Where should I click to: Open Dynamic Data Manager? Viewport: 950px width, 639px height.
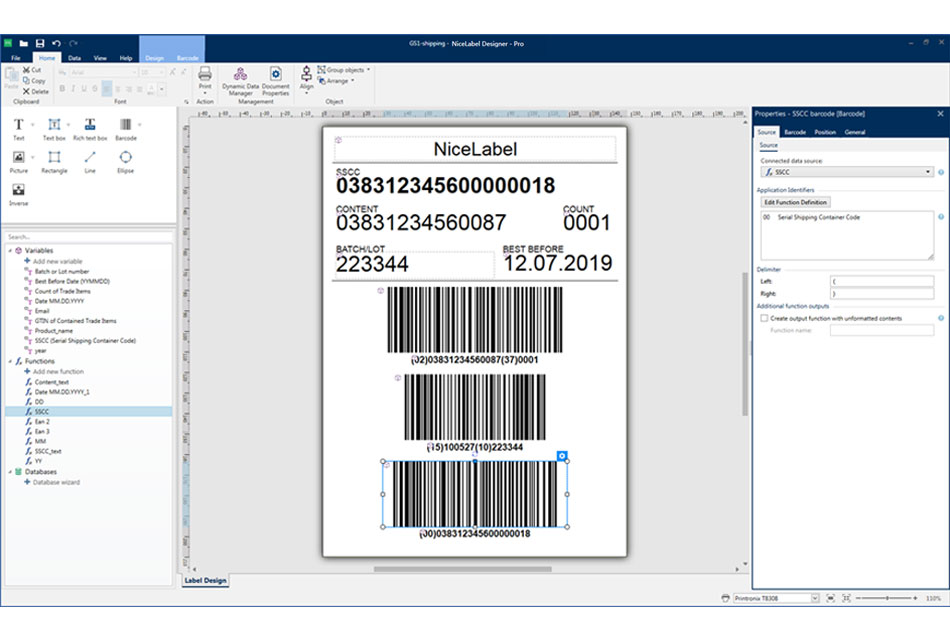coord(241,81)
